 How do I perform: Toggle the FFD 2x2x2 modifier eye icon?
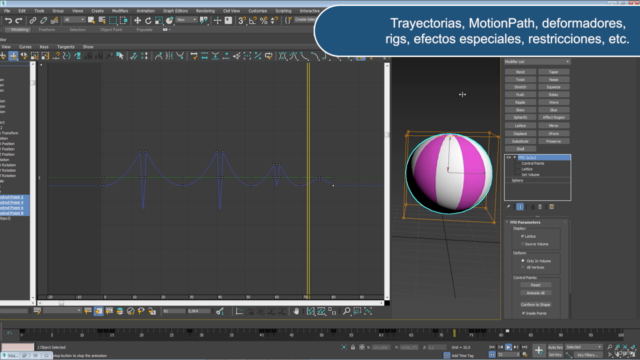click(x=509, y=158)
